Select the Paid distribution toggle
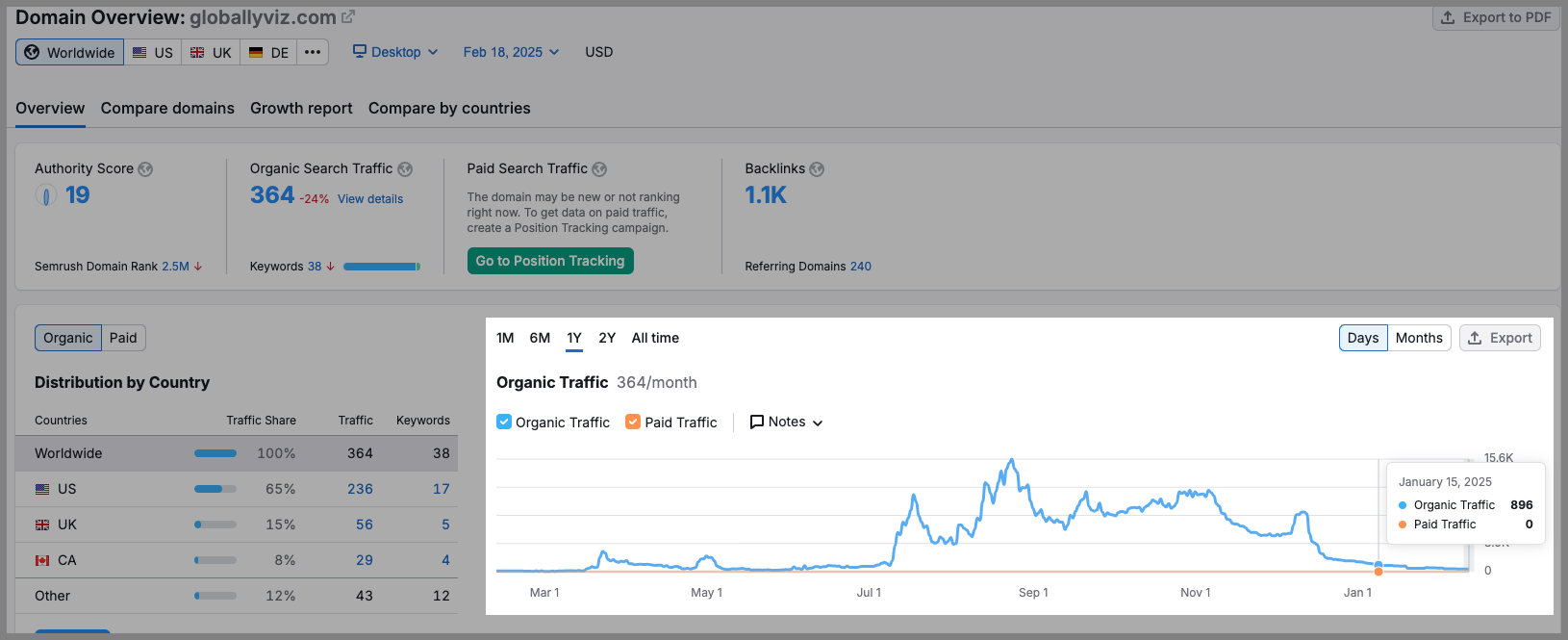Screen dimensions: 1568x640 (123, 338)
